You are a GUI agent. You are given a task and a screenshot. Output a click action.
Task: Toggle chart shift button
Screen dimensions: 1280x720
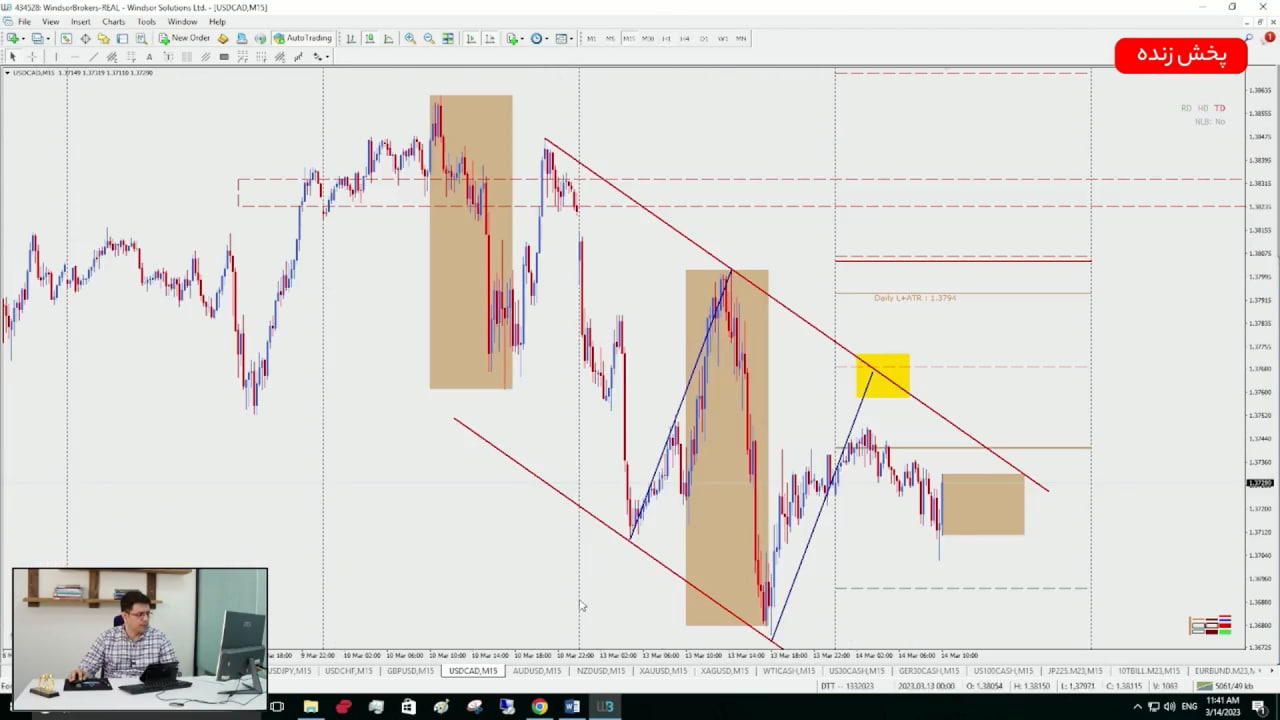point(490,38)
